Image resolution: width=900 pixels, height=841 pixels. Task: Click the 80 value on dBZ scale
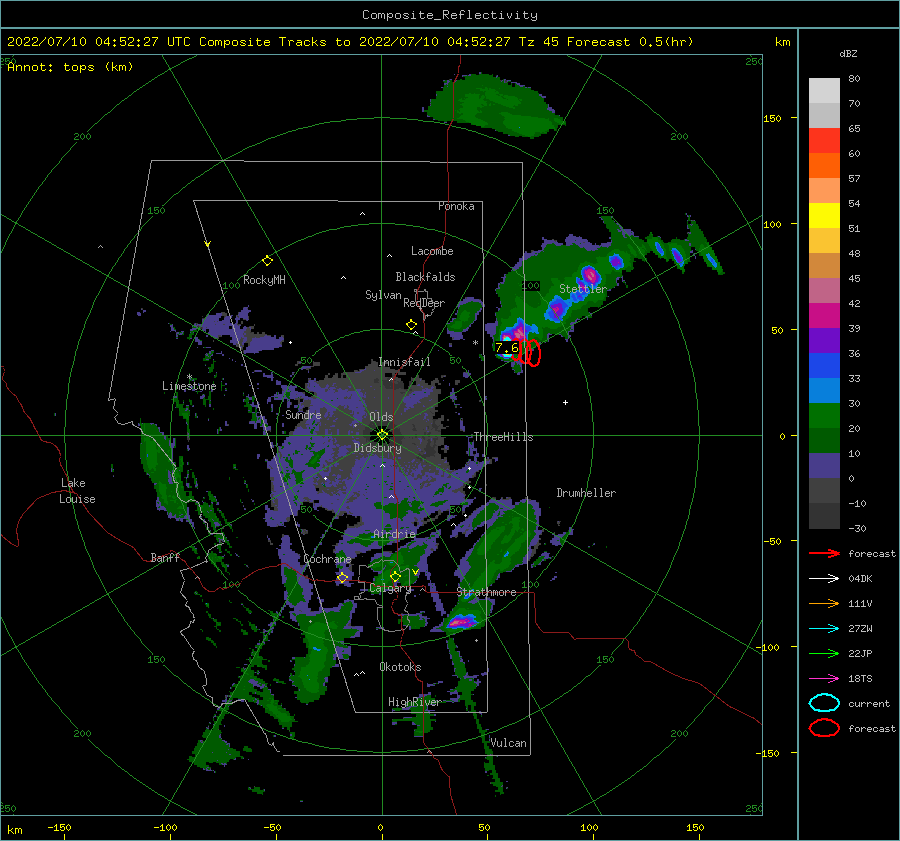pos(854,79)
